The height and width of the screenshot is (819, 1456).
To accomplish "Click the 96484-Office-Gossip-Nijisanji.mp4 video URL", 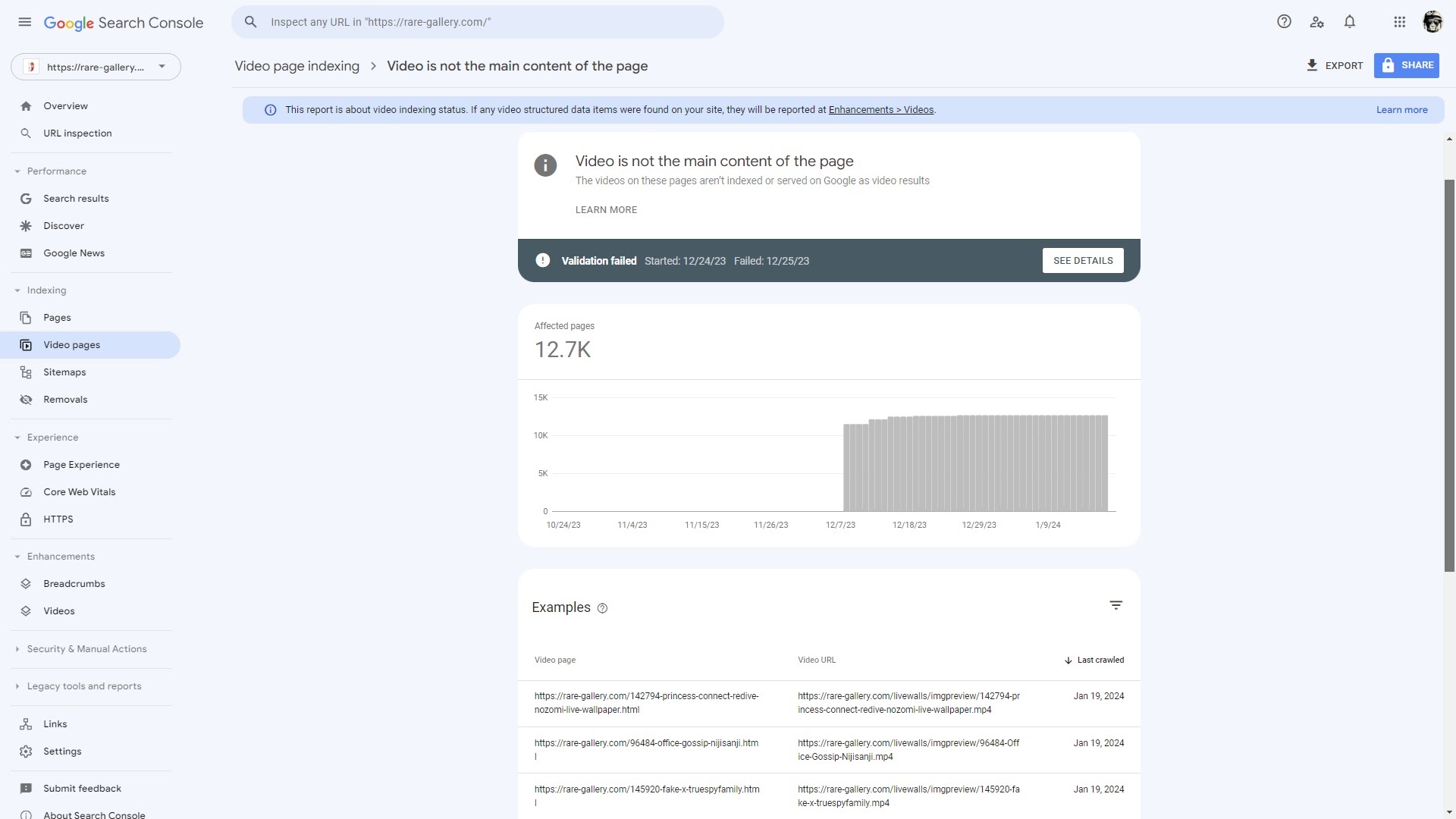I will coord(908,750).
